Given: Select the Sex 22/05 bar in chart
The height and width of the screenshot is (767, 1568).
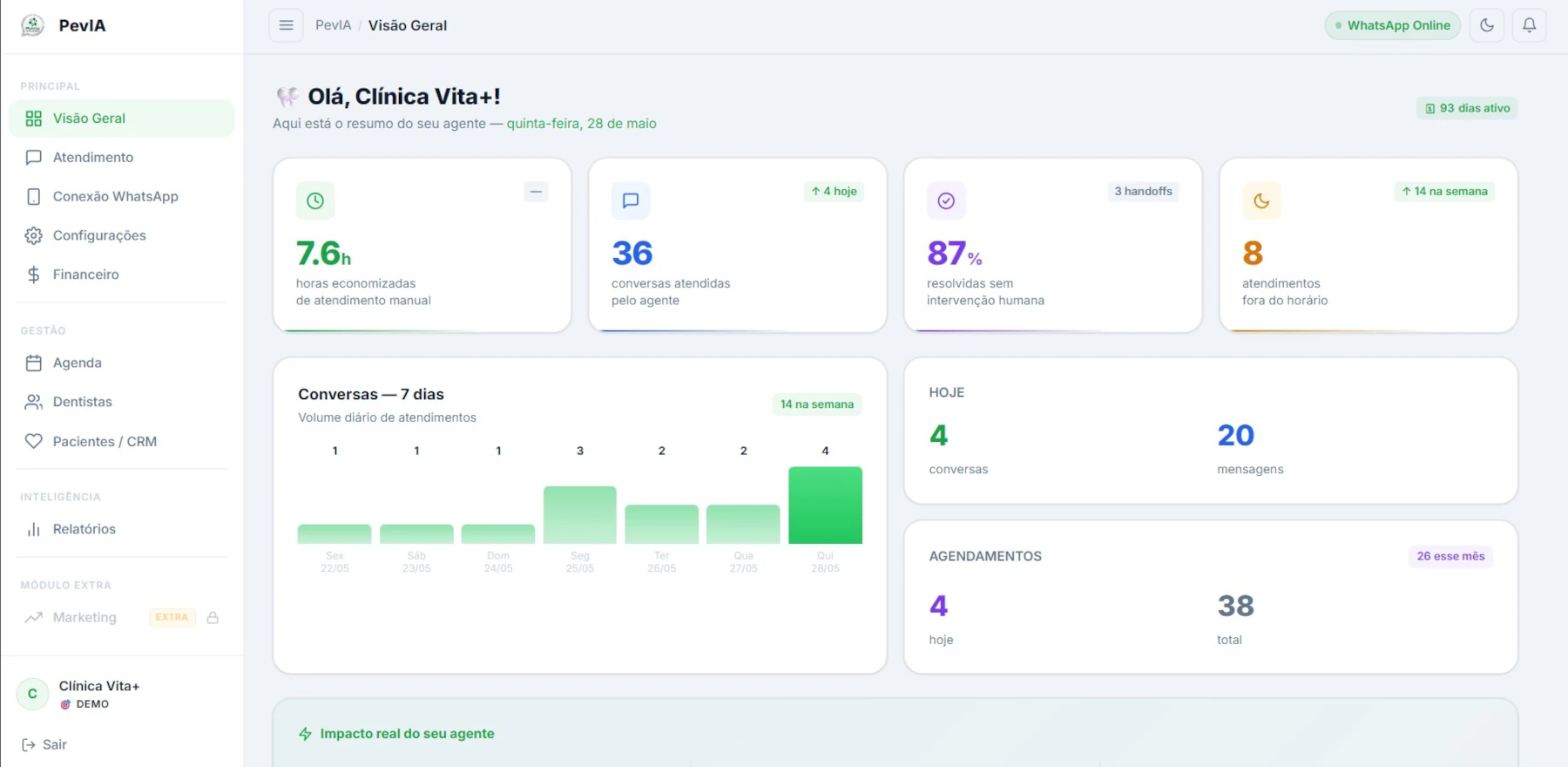Looking at the screenshot, I should 335,533.
